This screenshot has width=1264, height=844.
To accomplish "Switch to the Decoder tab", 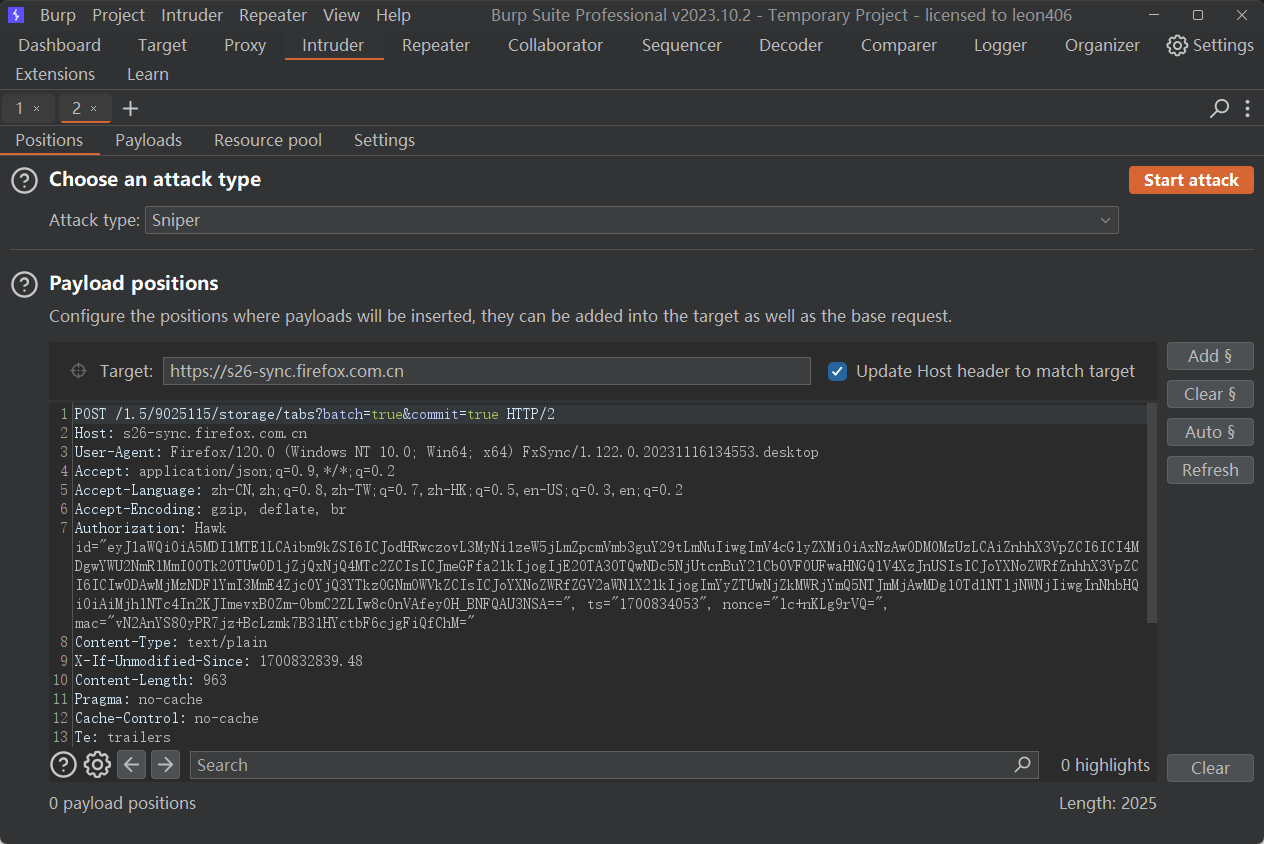I will coord(791,45).
